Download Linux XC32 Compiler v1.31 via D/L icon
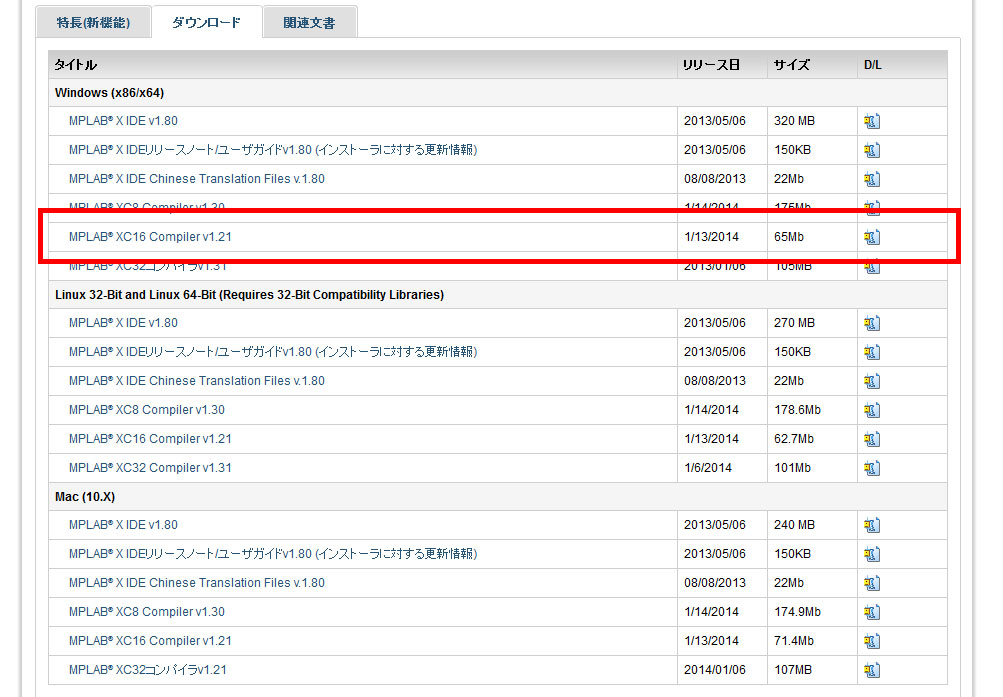This screenshot has width=1003, height=697. (x=871, y=469)
